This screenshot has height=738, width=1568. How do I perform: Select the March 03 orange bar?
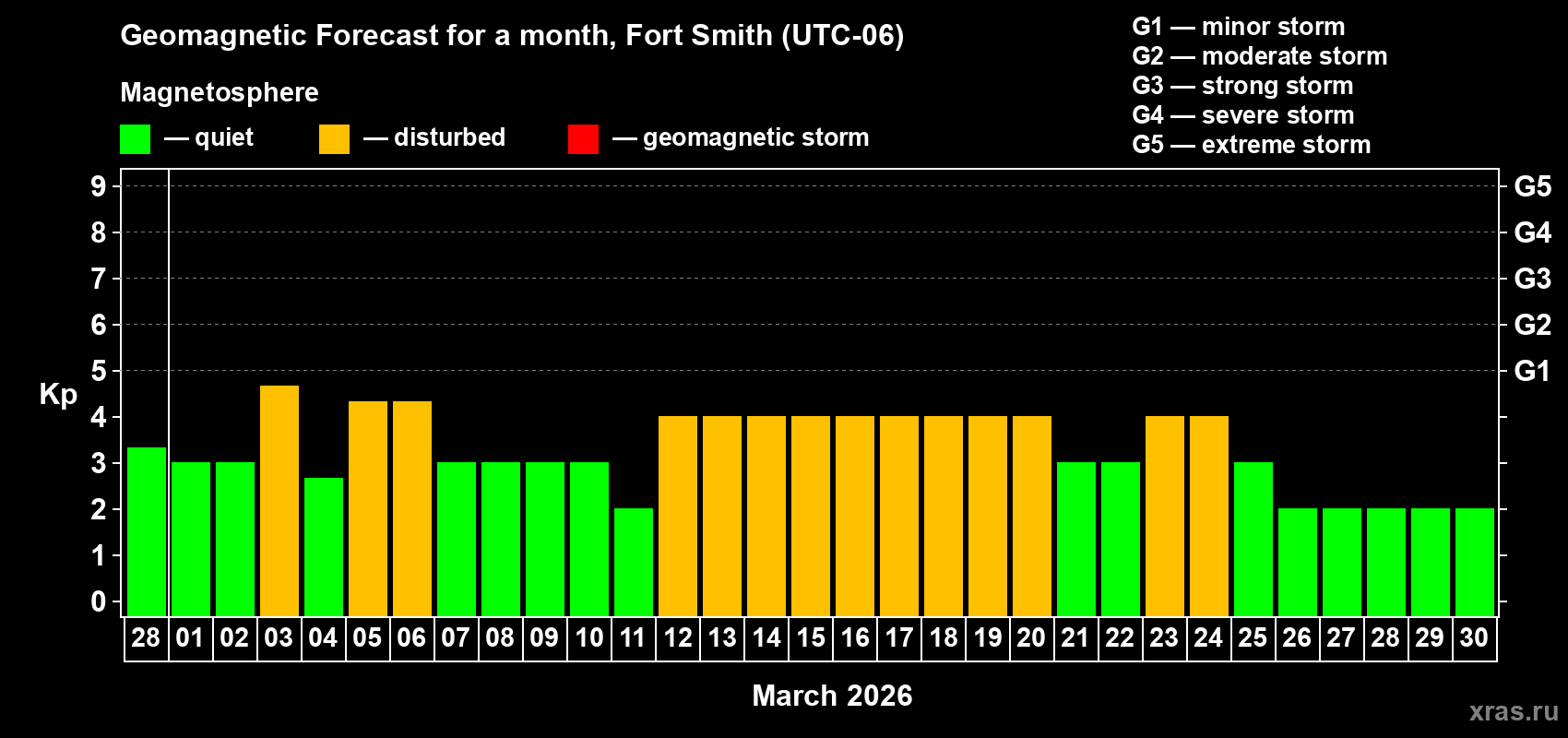coord(279,501)
